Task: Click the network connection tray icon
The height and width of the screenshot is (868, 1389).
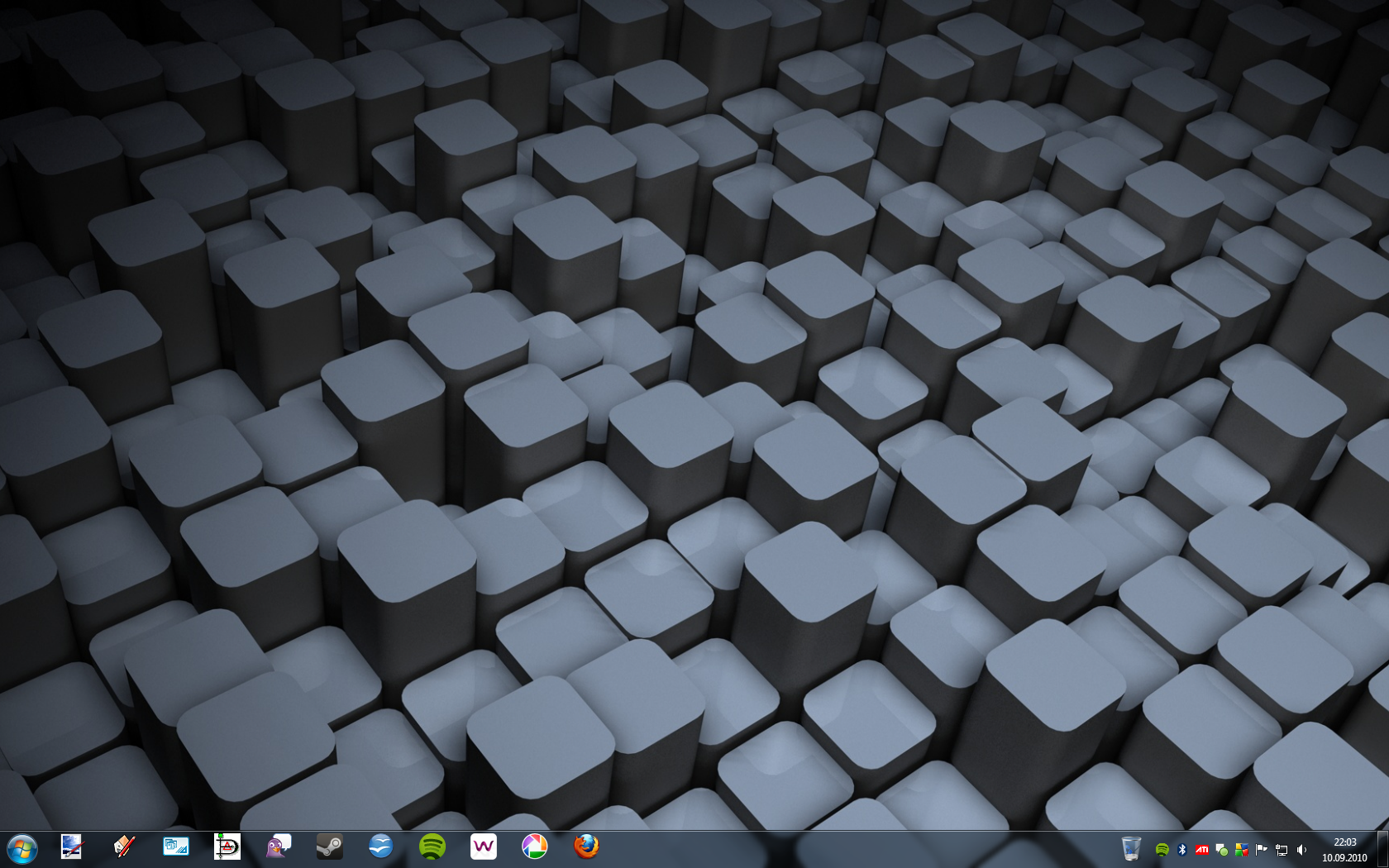Action: point(1282,850)
